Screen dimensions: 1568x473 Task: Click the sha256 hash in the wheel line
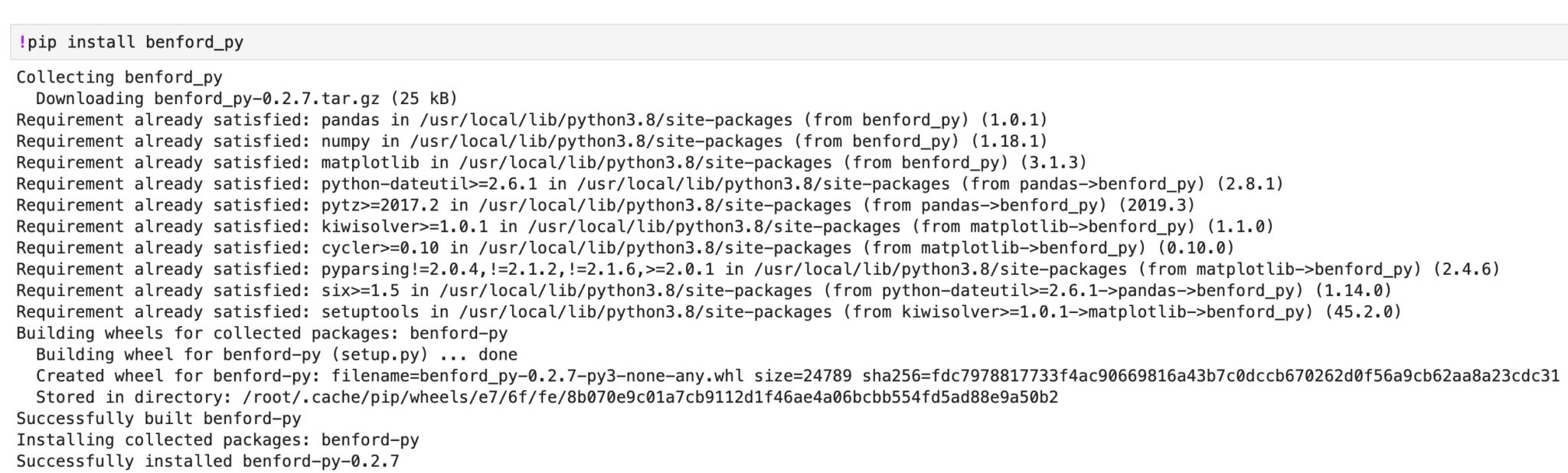point(1210,376)
